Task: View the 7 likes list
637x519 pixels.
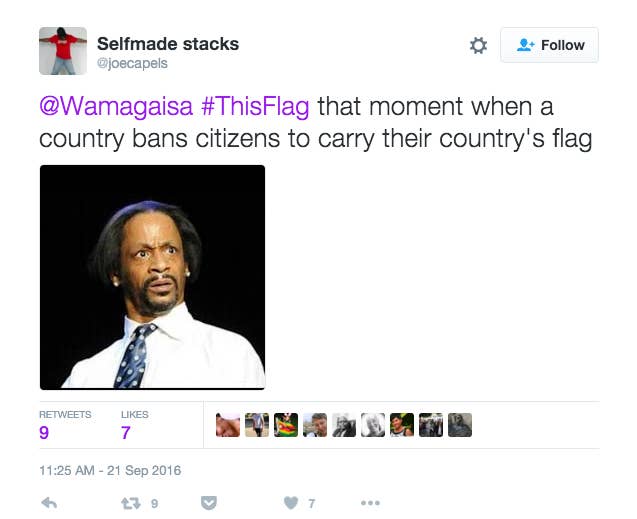Action: point(134,425)
